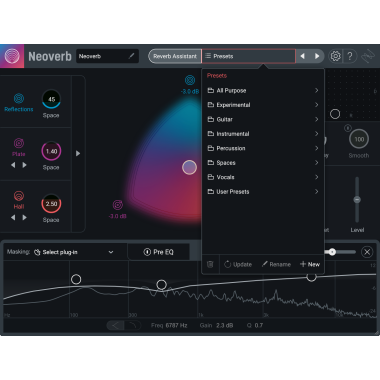Expand the Guitar preset folder
This screenshot has height=380, width=380.
(263, 119)
